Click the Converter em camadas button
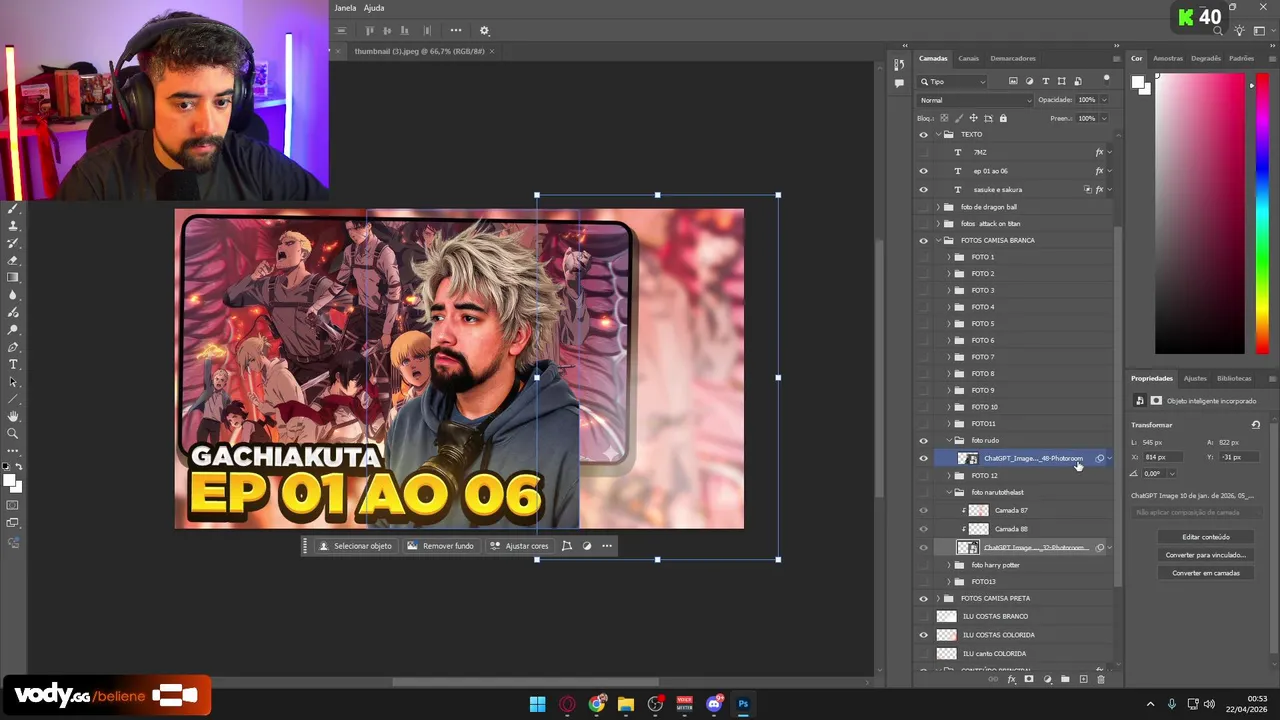The image size is (1280, 720). click(x=1206, y=573)
